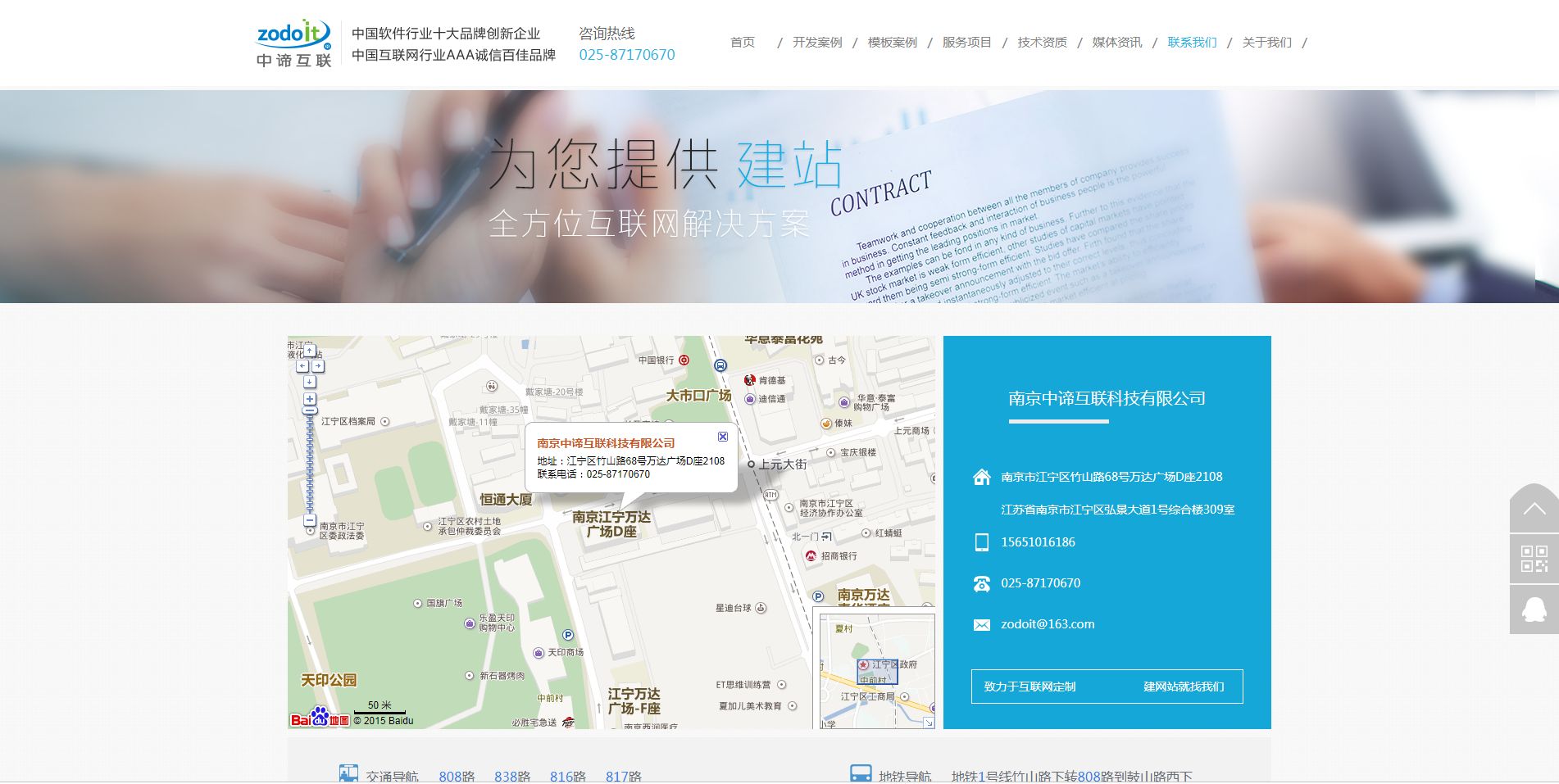
Task: Click the KFC 肯德基 marker on map
Action: click(x=749, y=380)
